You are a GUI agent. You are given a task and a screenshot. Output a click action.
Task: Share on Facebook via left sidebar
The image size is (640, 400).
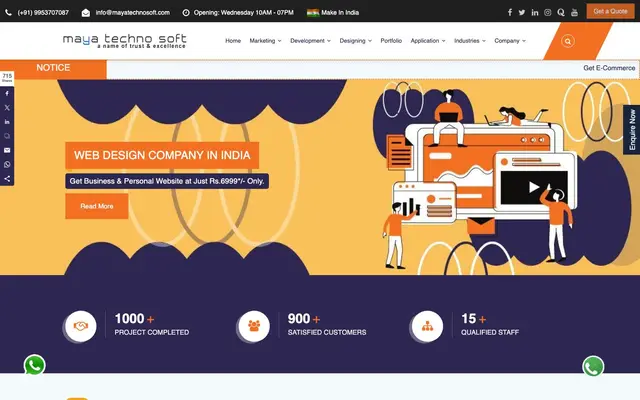pyautogui.click(x=7, y=93)
